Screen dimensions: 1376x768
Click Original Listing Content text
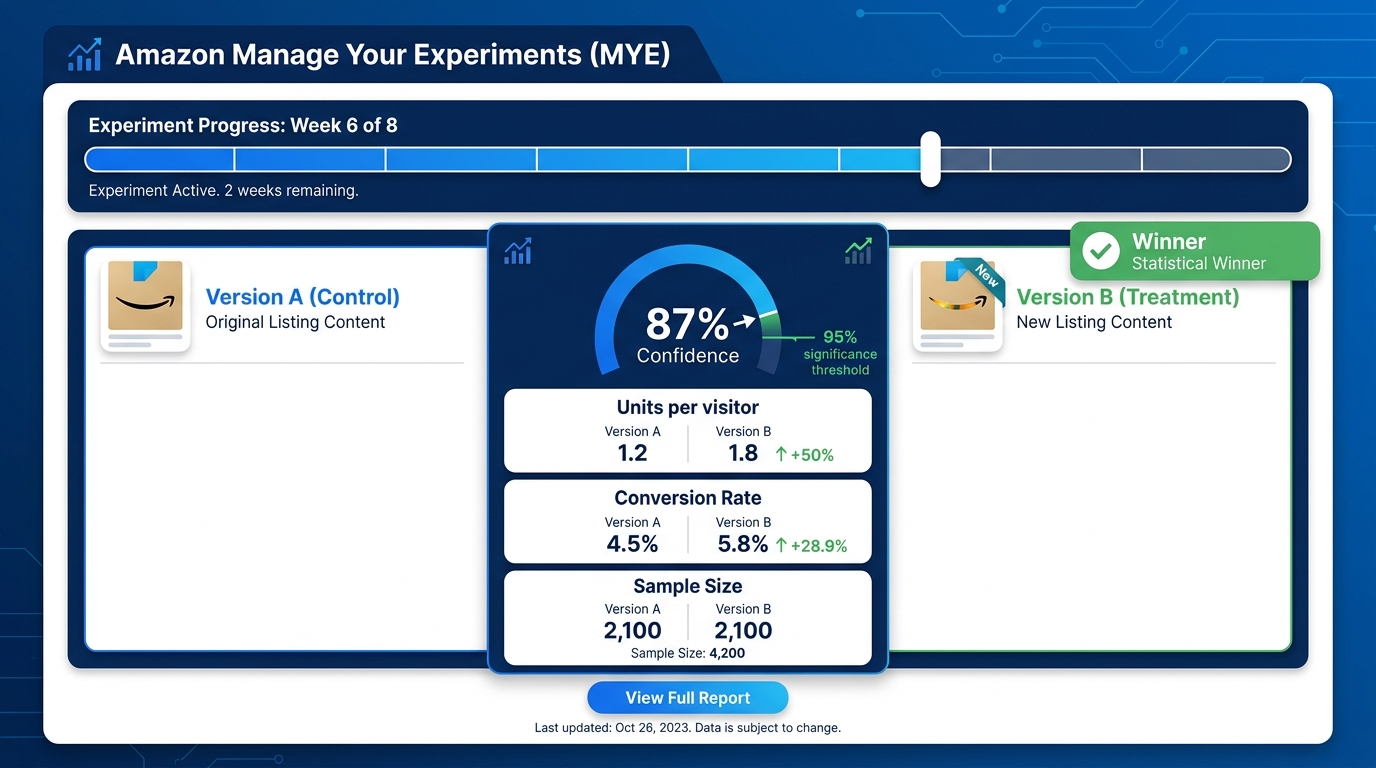click(x=295, y=322)
